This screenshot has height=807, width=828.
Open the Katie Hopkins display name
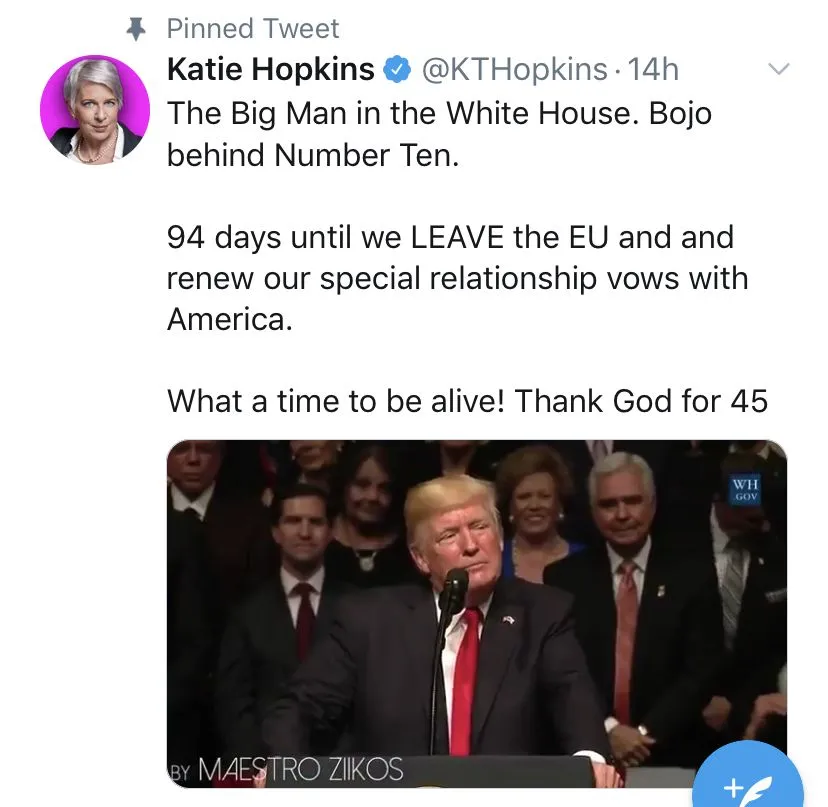coord(270,69)
